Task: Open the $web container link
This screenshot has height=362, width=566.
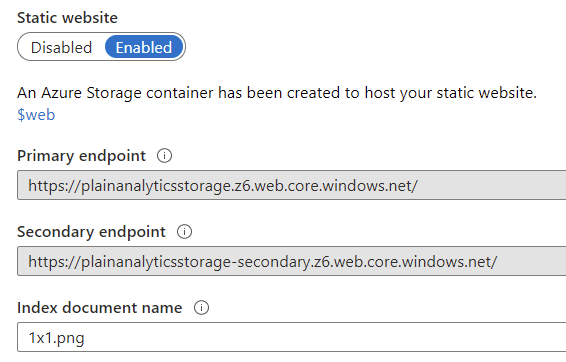Action: [x=36, y=115]
